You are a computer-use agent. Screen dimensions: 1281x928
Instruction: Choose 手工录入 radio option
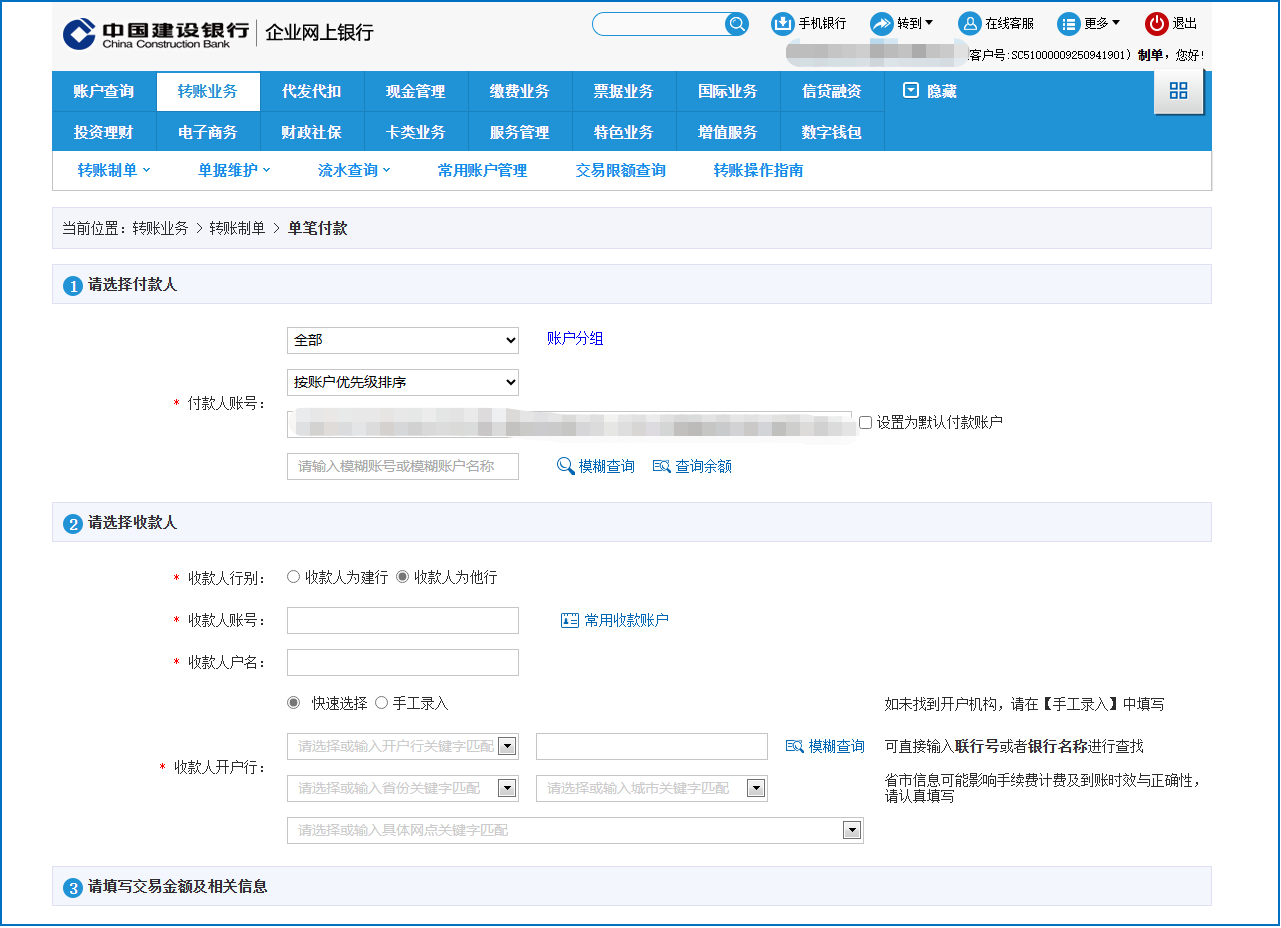tap(381, 703)
